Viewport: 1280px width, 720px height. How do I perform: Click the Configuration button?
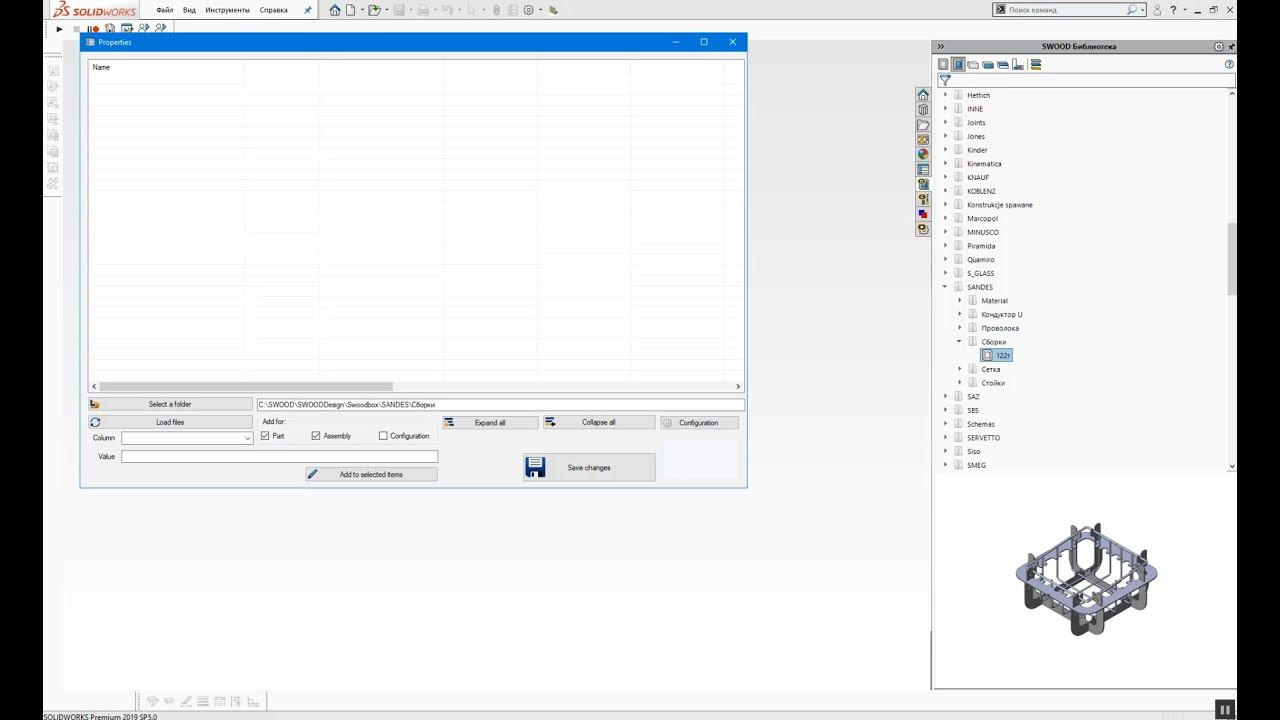tap(699, 422)
